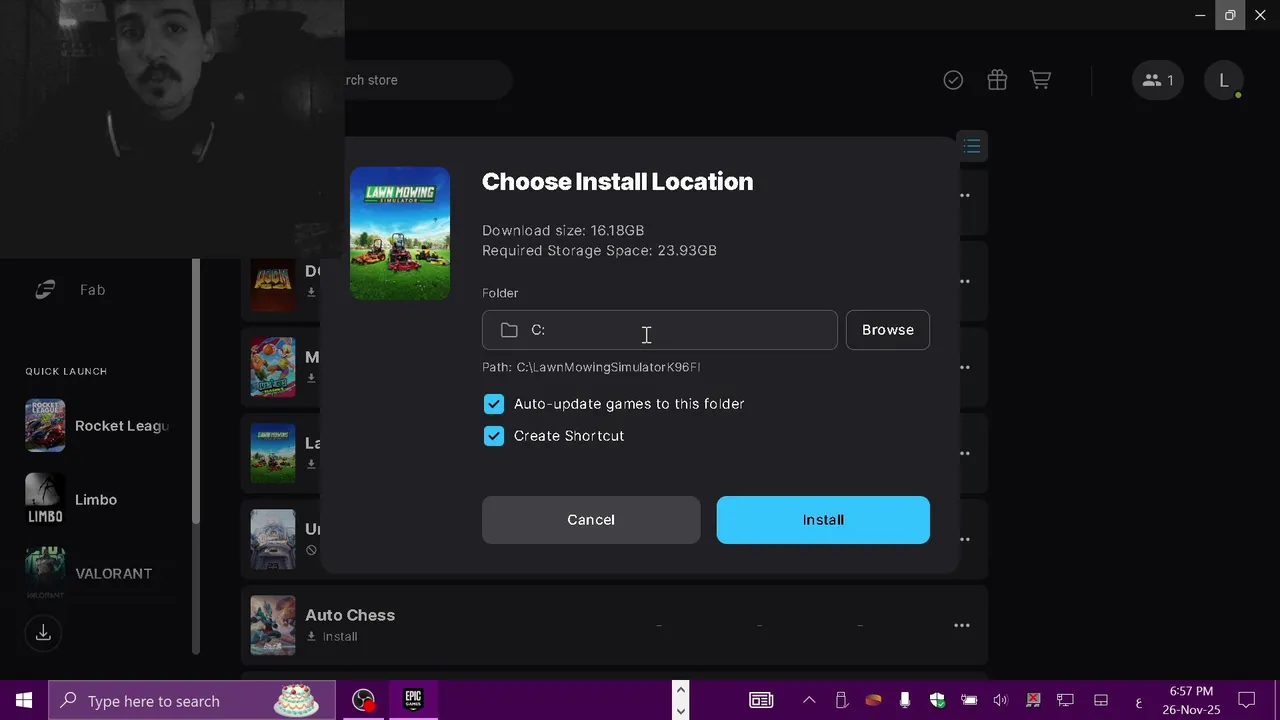This screenshot has width=1280, height=720.
Task: Launch Limbo from Quick Launch
Action: tap(96, 500)
